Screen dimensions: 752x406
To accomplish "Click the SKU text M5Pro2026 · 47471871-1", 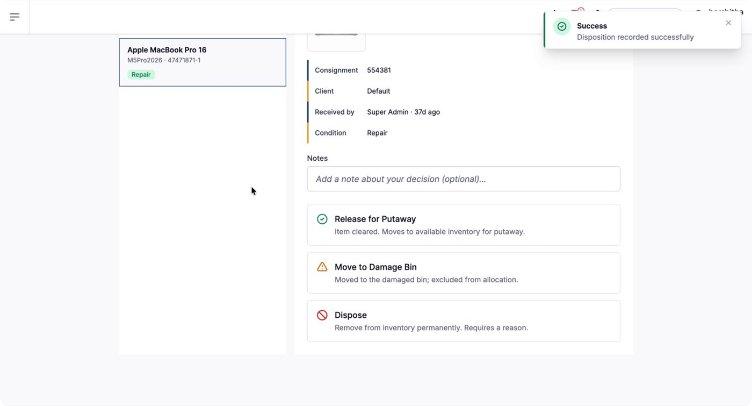I will 164,60.
